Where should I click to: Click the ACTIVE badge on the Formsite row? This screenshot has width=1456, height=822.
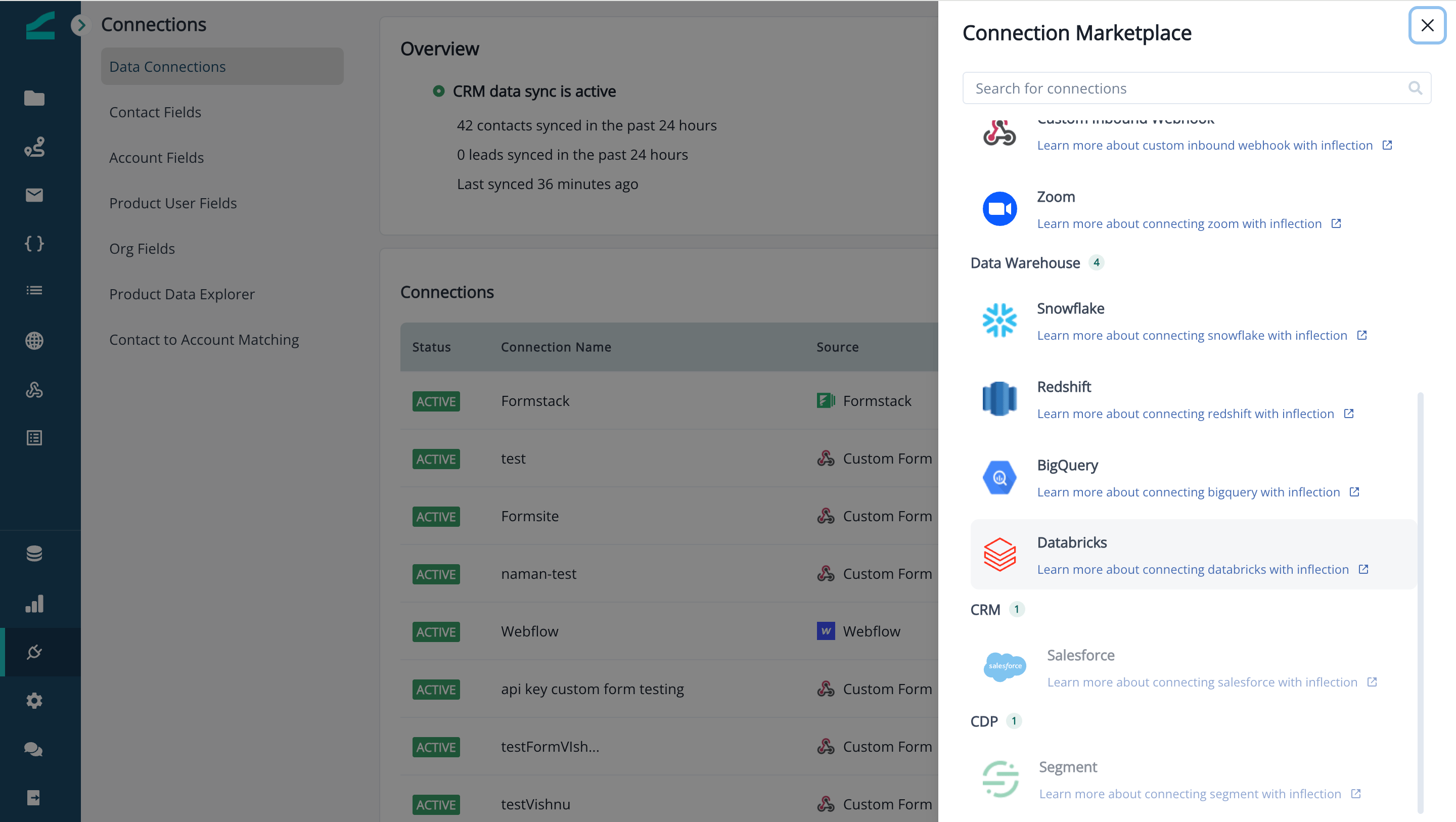436,517
